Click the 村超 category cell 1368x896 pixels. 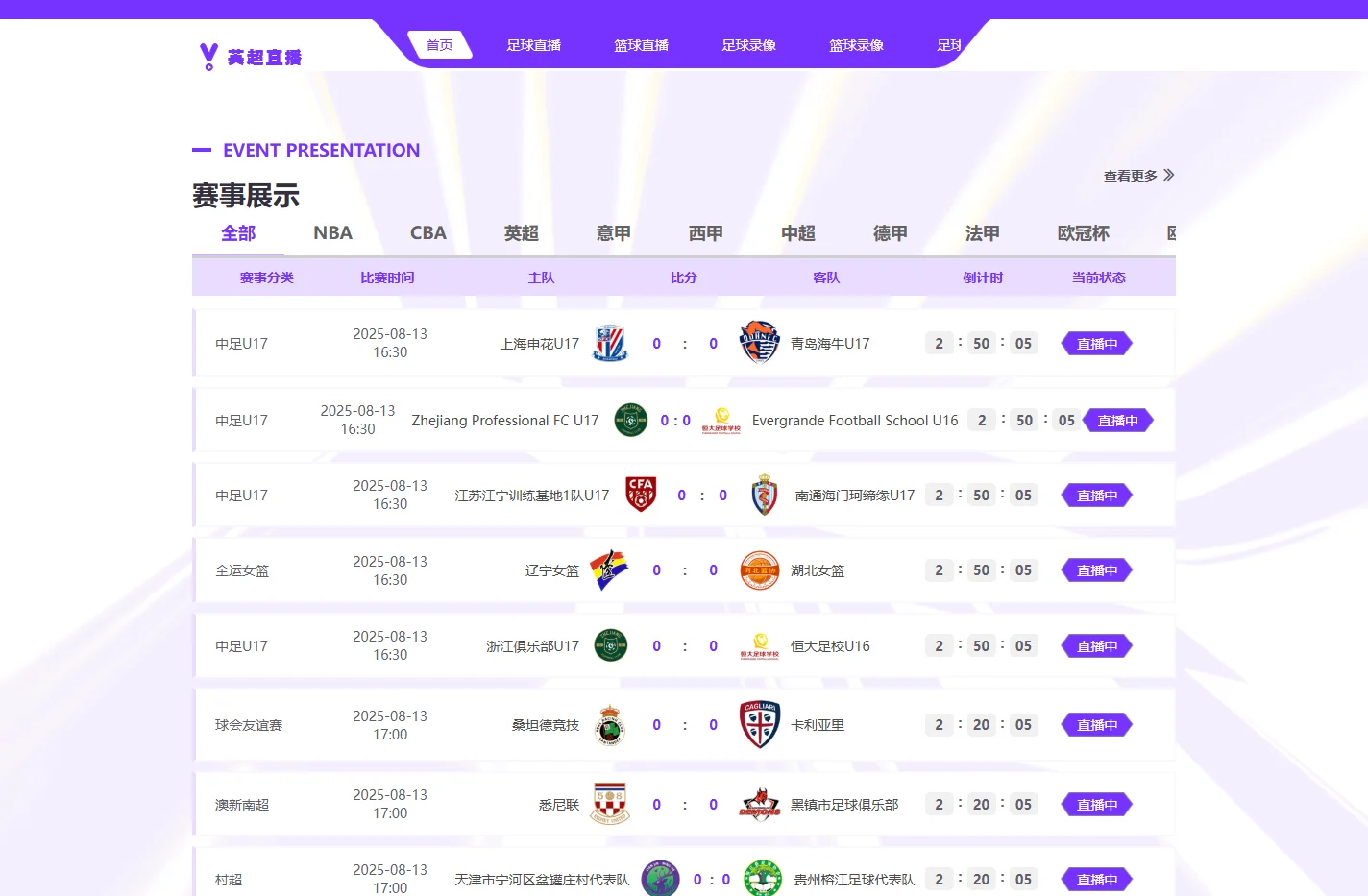229,880
